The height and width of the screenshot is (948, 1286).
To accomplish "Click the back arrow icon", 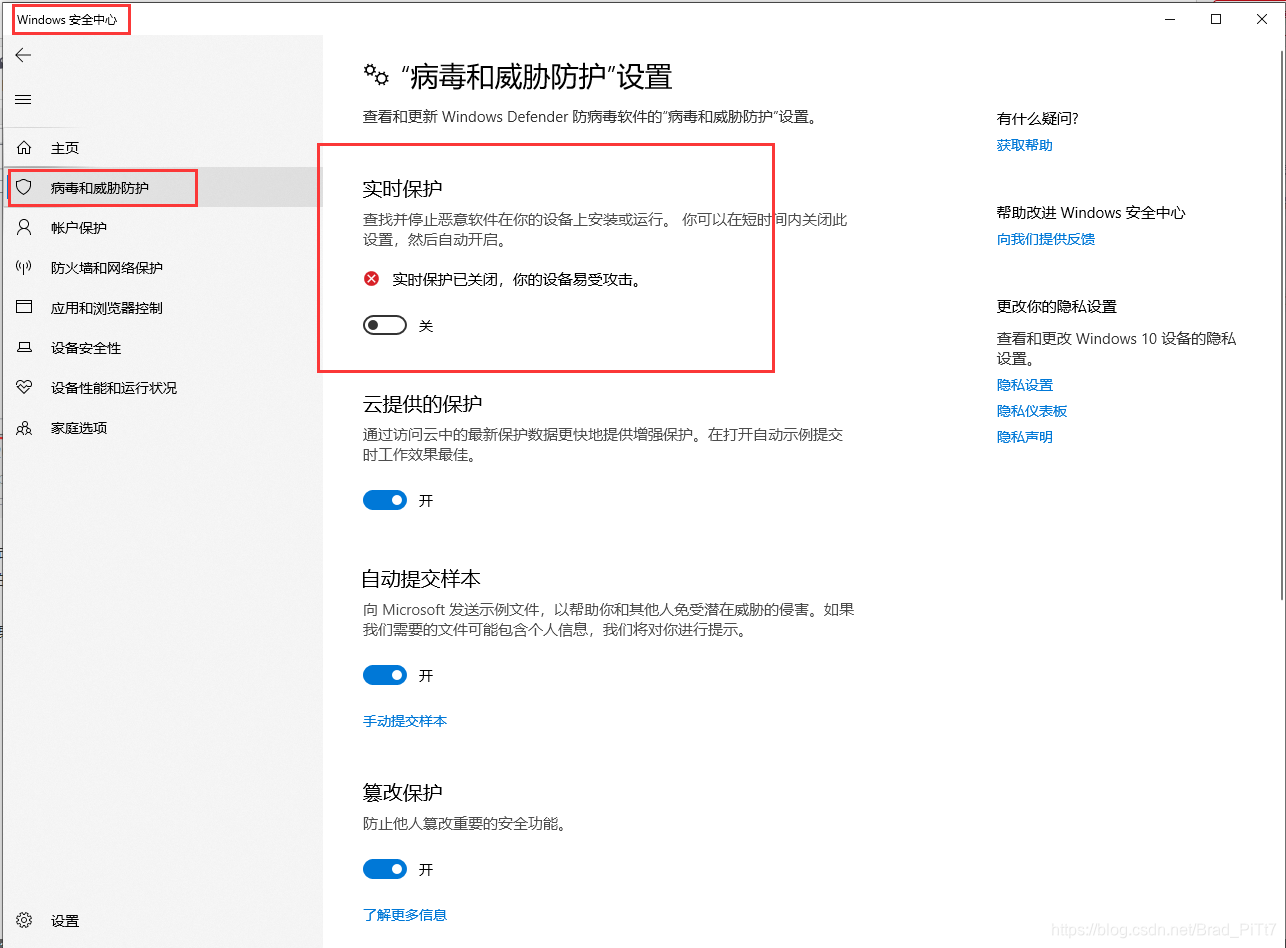I will [24, 55].
